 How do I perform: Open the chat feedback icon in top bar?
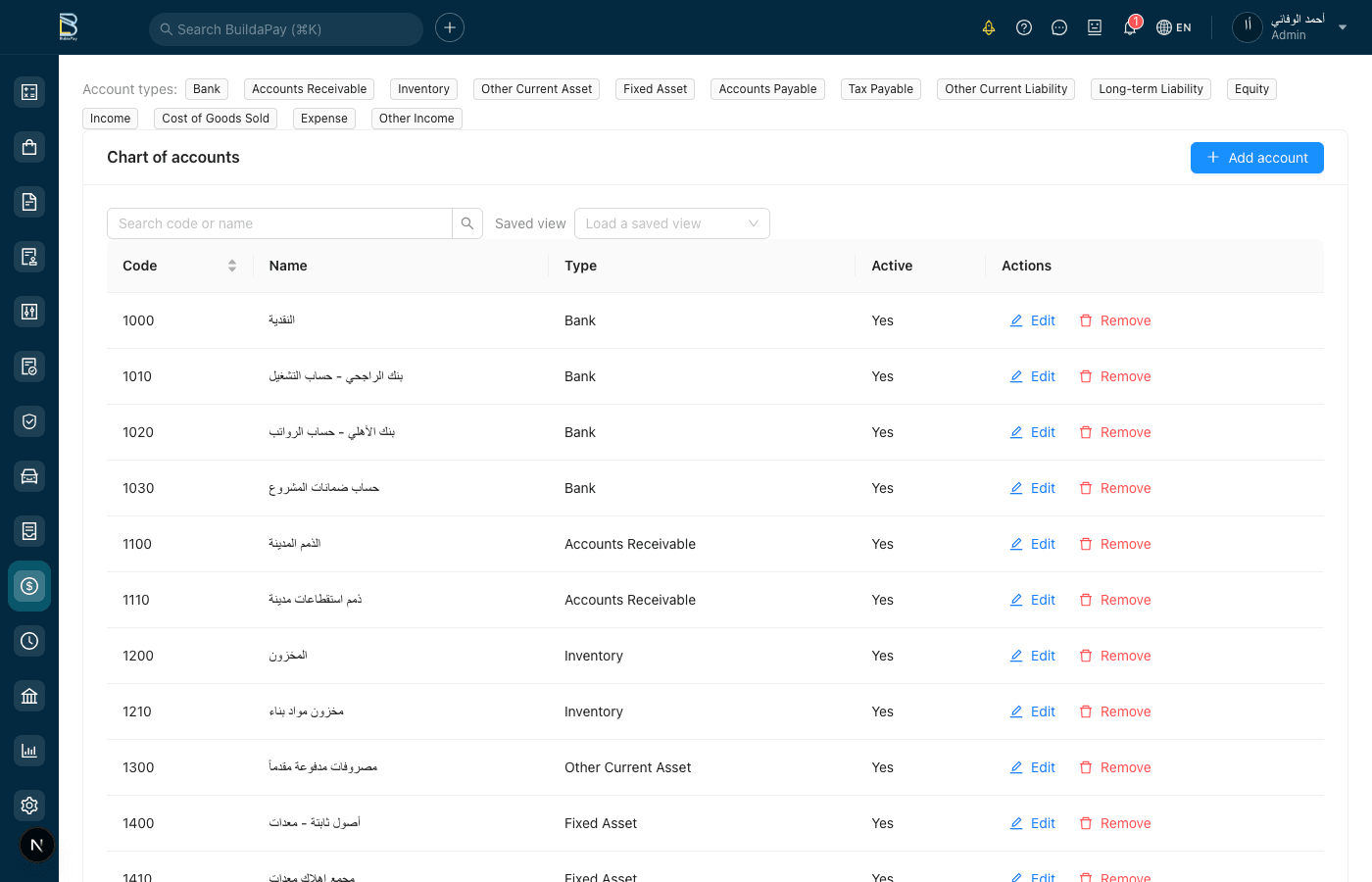click(x=1058, y=27)
